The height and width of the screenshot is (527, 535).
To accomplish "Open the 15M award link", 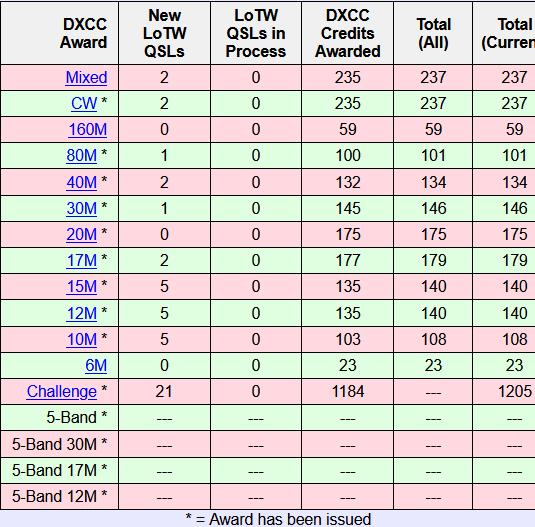I will 82,286.
